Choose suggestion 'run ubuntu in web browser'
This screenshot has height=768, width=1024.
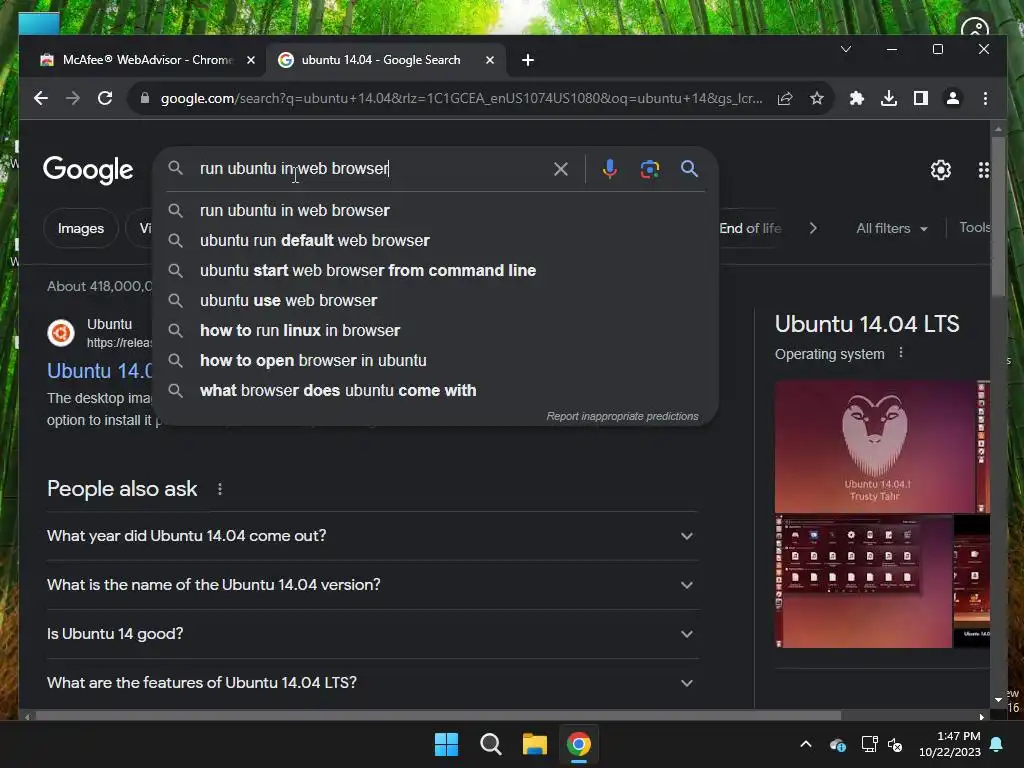coord(435,210)
